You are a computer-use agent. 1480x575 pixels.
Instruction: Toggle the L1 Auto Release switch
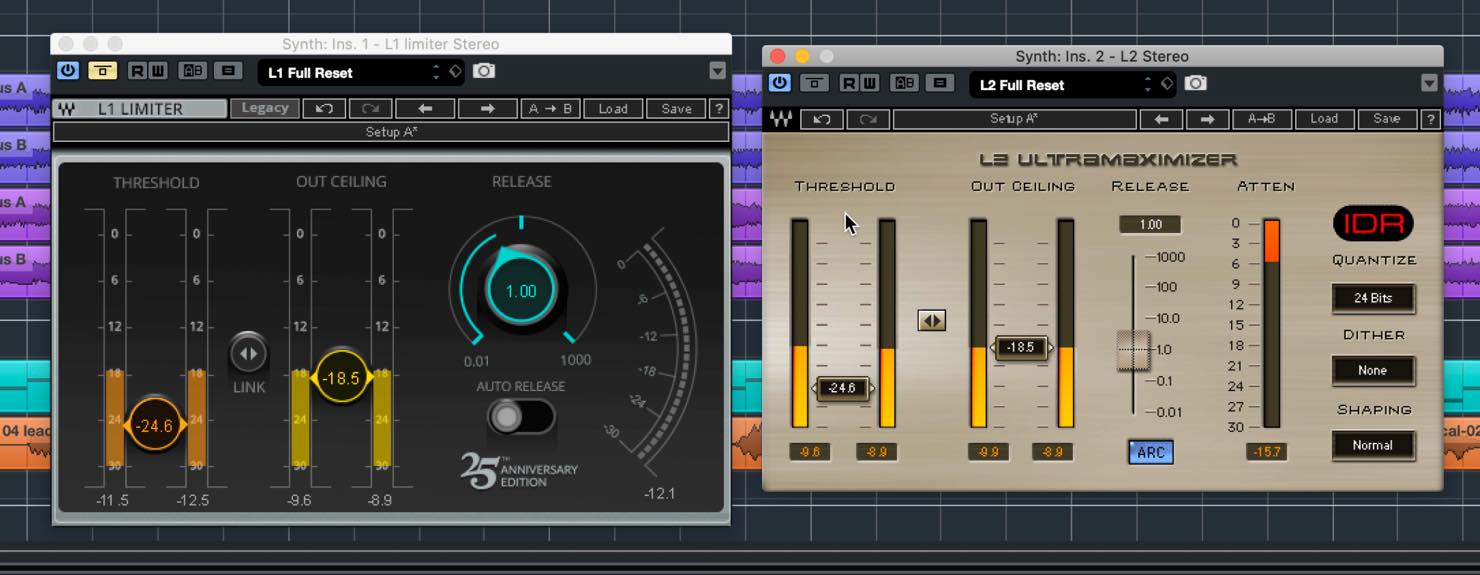(x=520, y=417)
